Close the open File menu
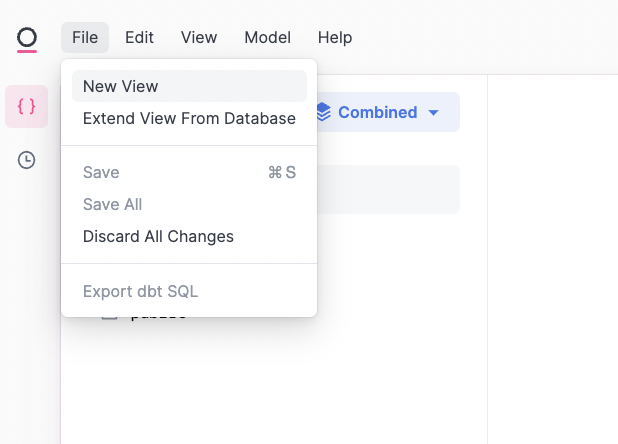 pos(85,38)
